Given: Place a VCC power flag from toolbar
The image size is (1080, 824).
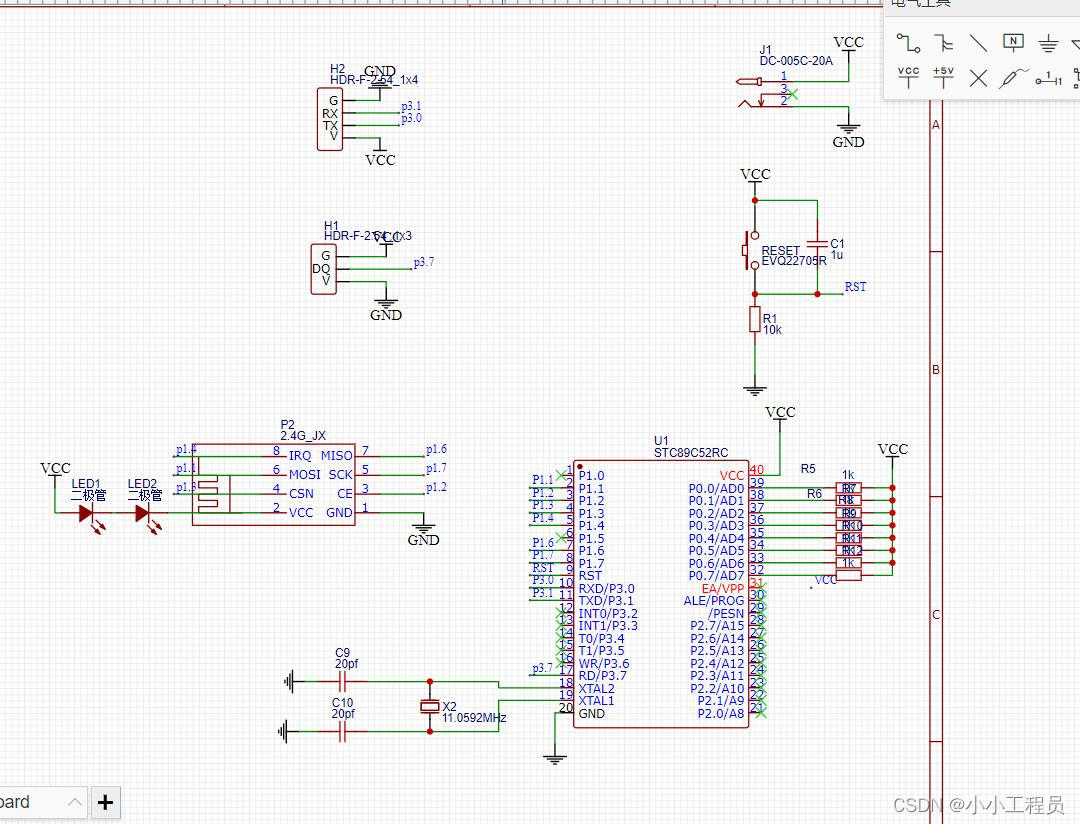Looking at the screenshot, I should [x=908, y=77].
